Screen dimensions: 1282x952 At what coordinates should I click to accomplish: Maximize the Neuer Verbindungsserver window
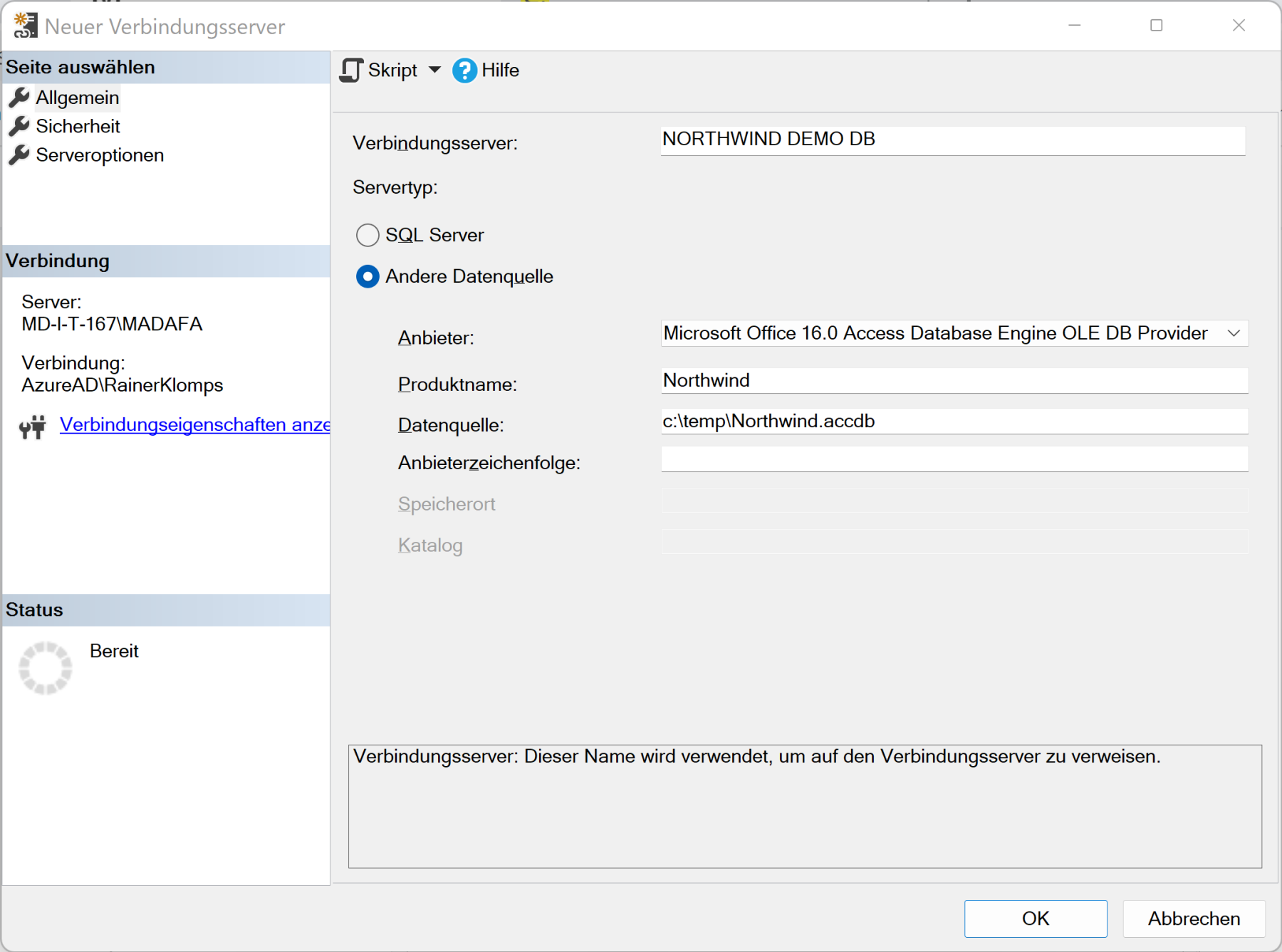(1157, 26)
